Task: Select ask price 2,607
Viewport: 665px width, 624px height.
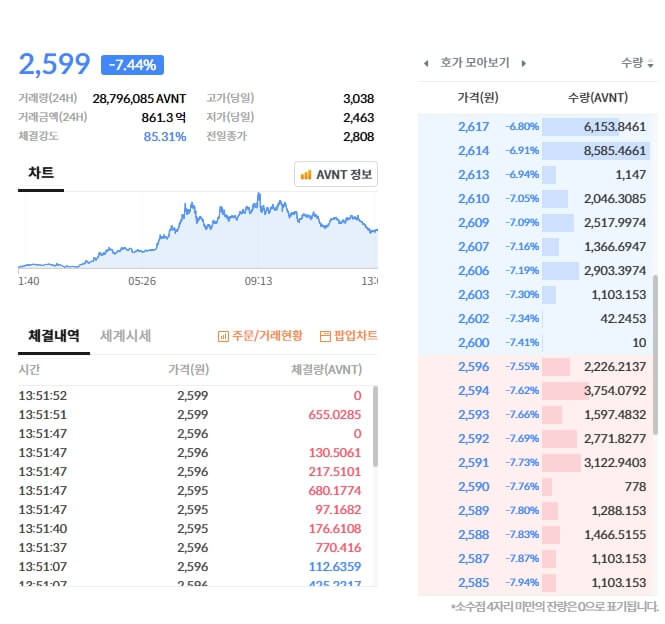Action: [x=473, y=247]
